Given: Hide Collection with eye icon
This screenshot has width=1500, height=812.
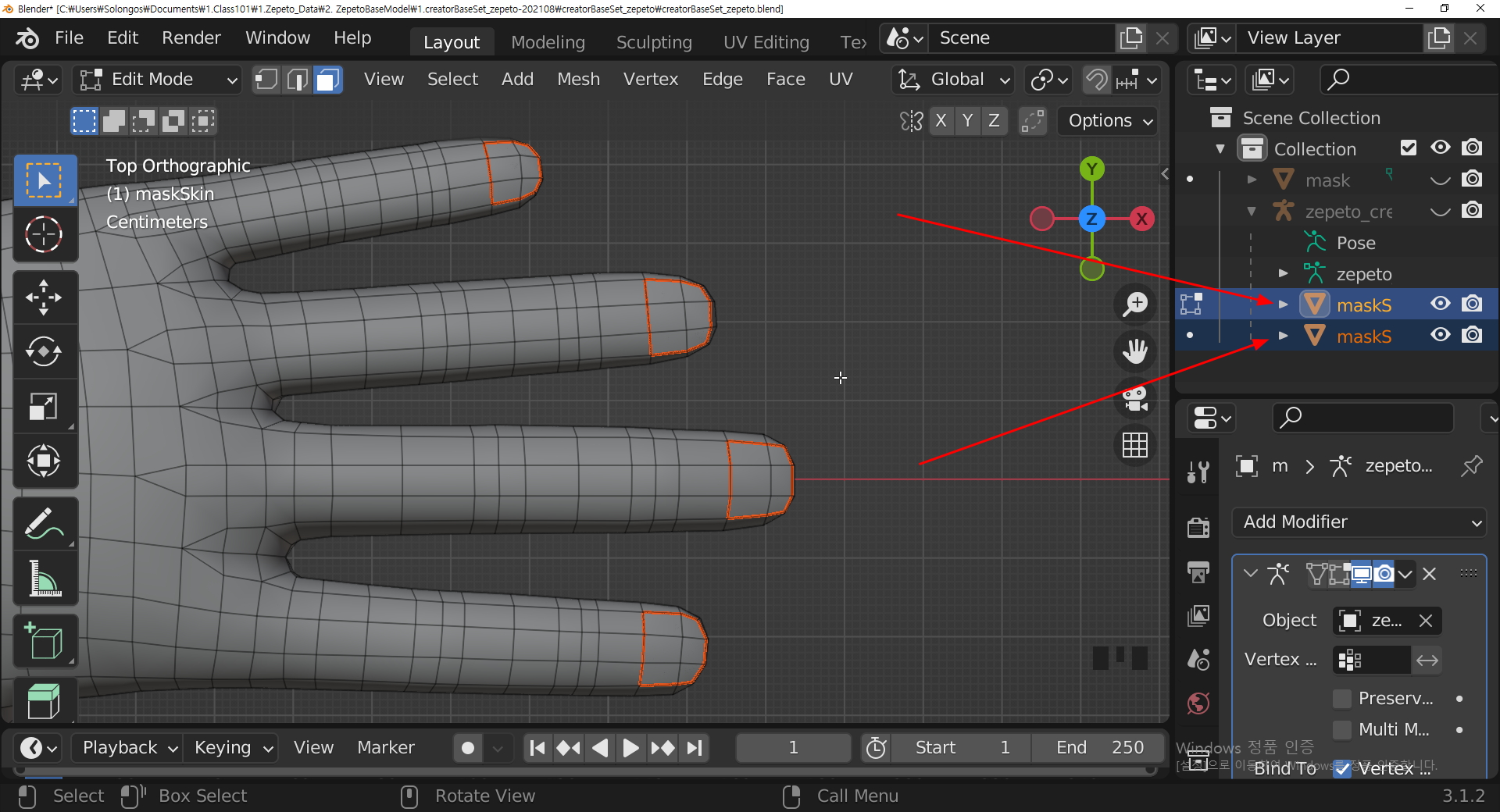Looking at the screenshot, I should pyautogui.click(x=1441, y=148).
